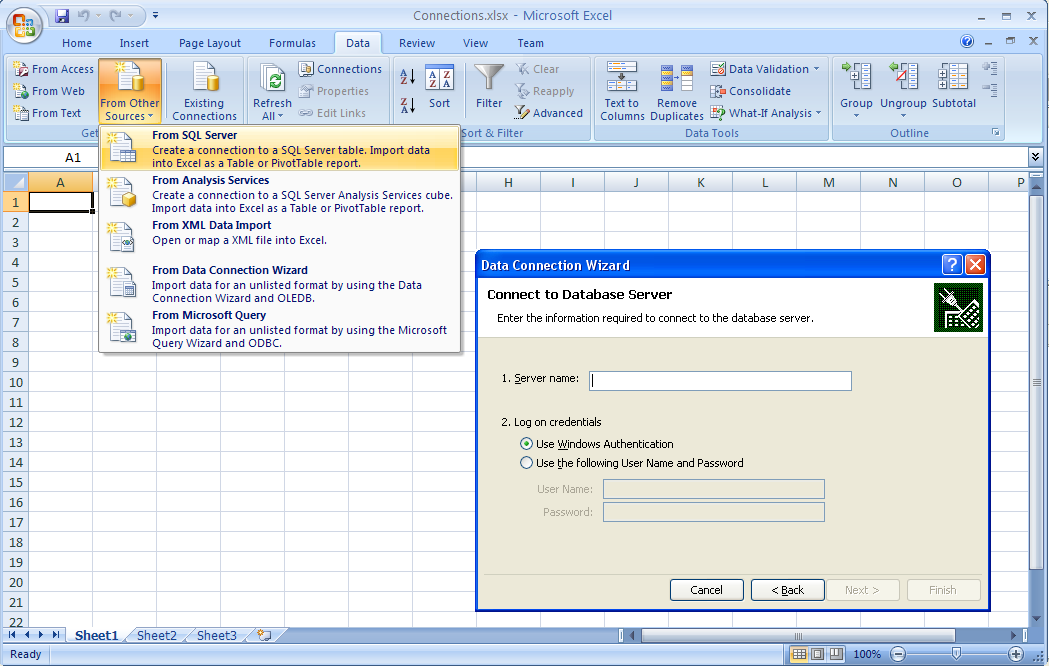Click Show Detail icon in Outline
The height and width of the screenshot is (666, 1049).
click(x=990, y=68)
